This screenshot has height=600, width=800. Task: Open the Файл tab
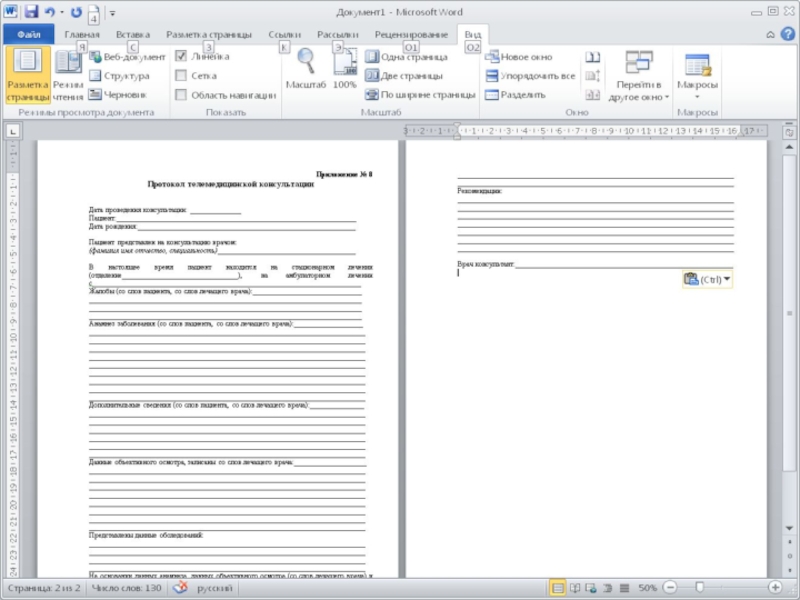[29, 34]
